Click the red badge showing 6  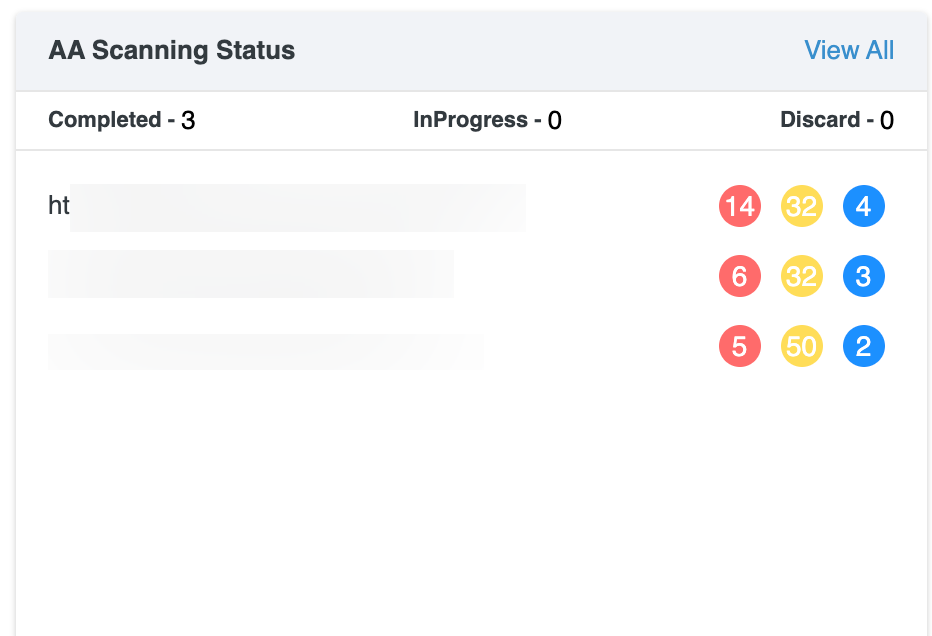pyautogui.click(x=740, y=276)
